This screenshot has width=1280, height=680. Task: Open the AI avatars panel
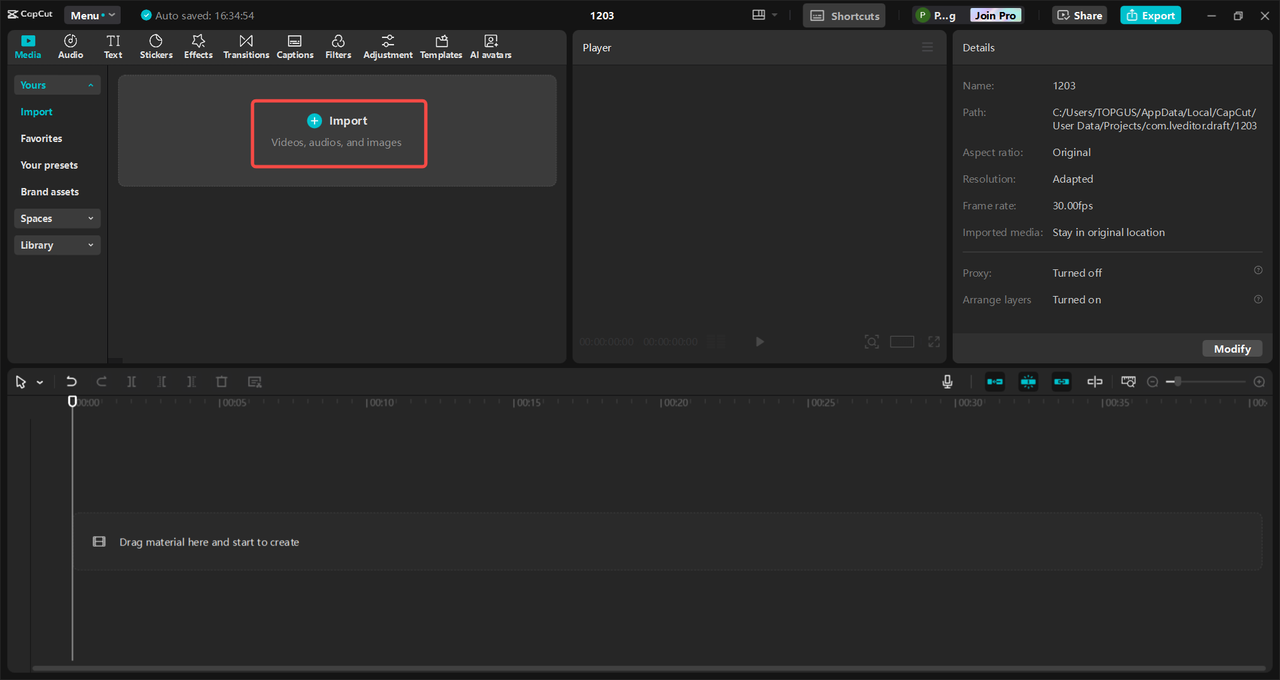coord(491,46)
